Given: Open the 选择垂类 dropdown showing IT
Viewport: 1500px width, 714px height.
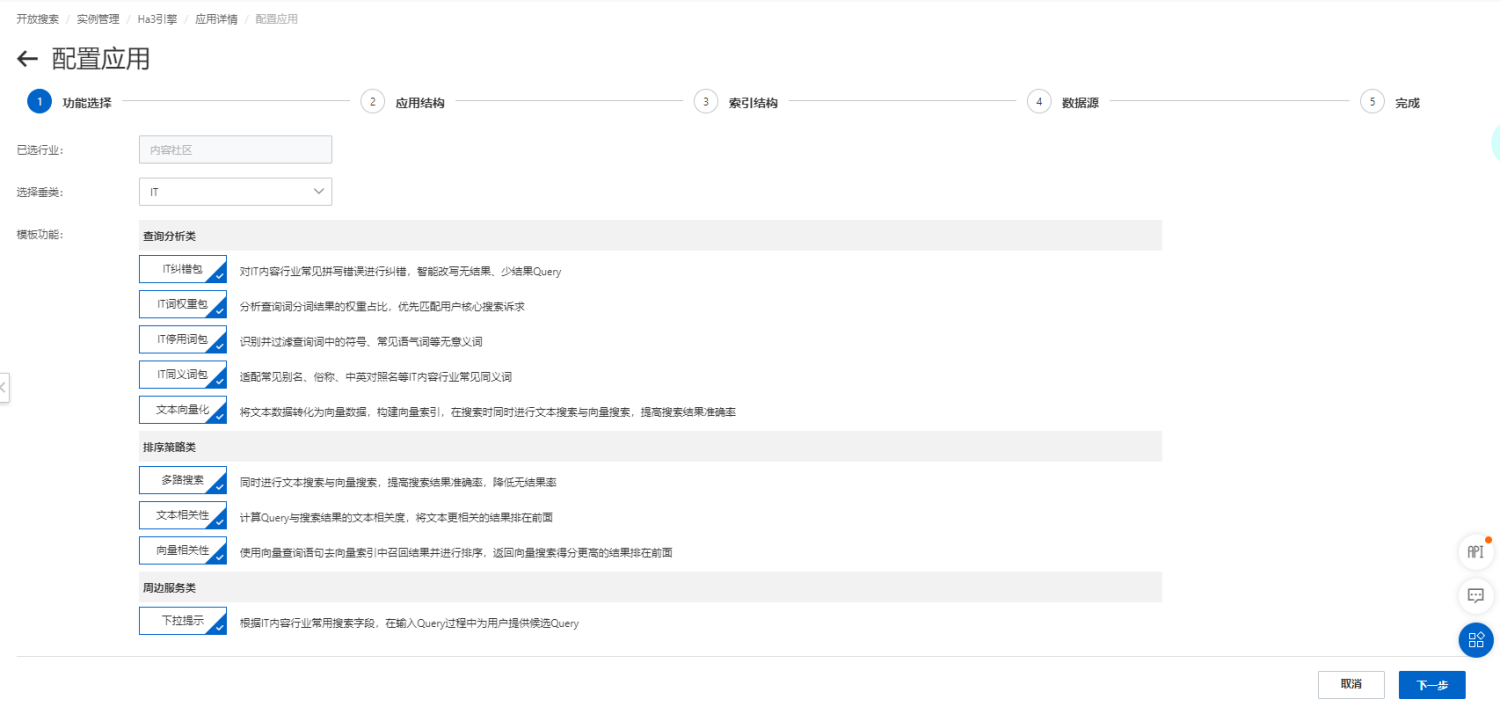Looking at the screenshot, I should tap(235, 191).
